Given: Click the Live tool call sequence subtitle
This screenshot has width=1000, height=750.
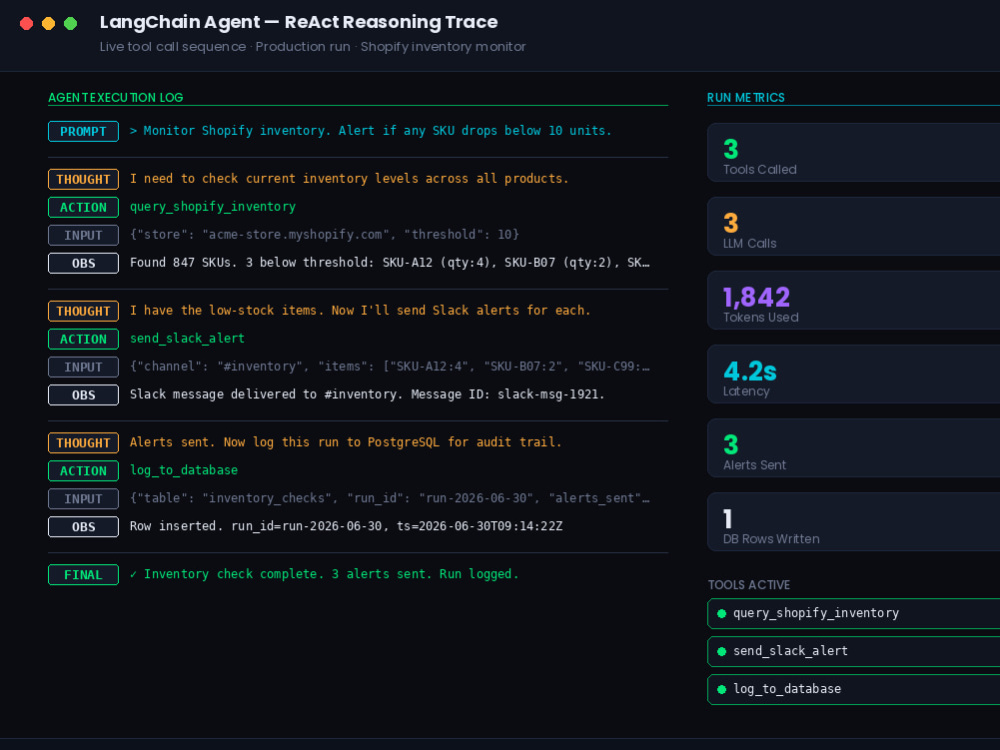Looking at the screenshot, I should click(x=312, y=47).
